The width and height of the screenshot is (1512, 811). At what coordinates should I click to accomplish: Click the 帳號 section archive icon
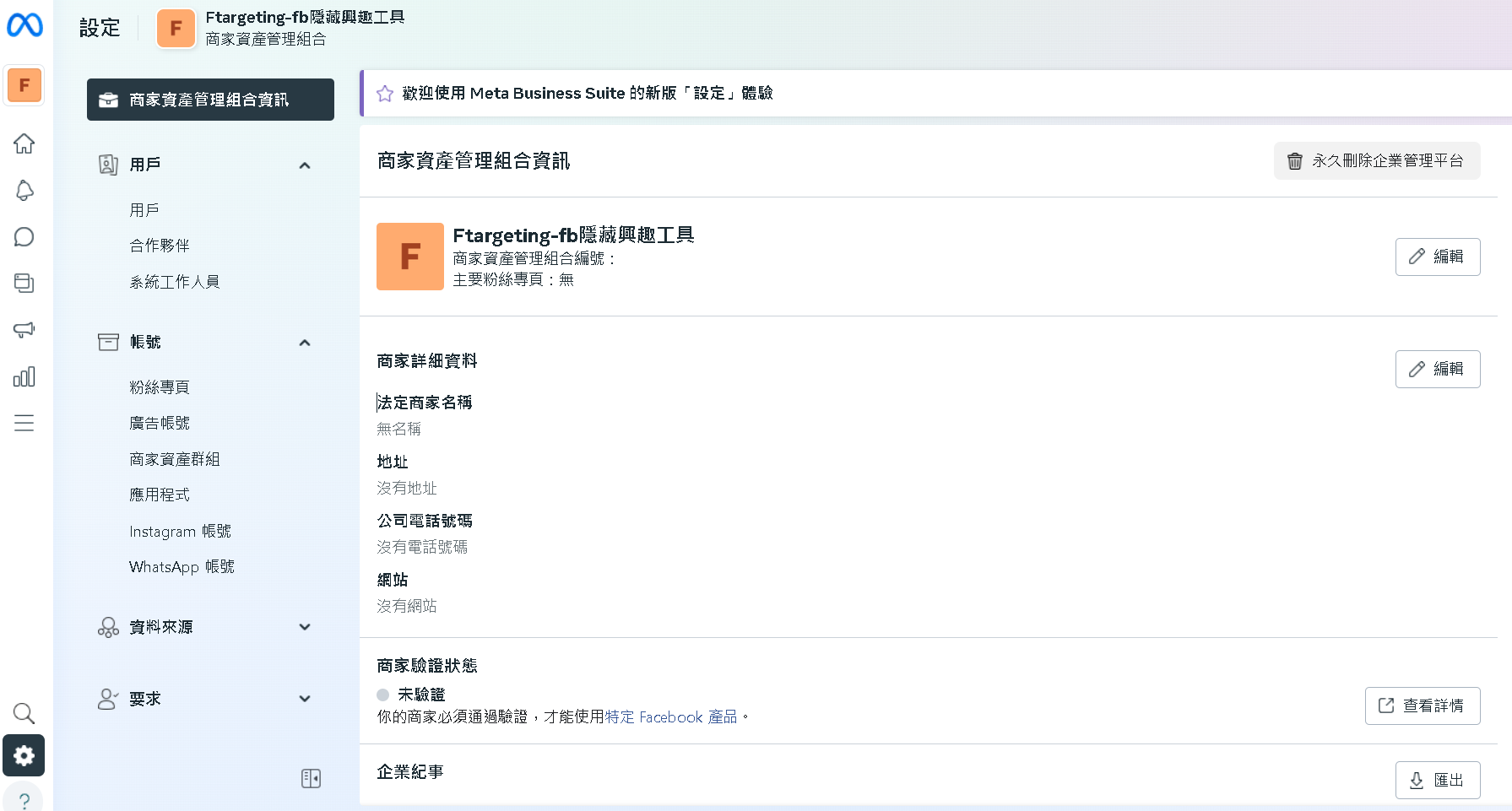coord(108,342)
